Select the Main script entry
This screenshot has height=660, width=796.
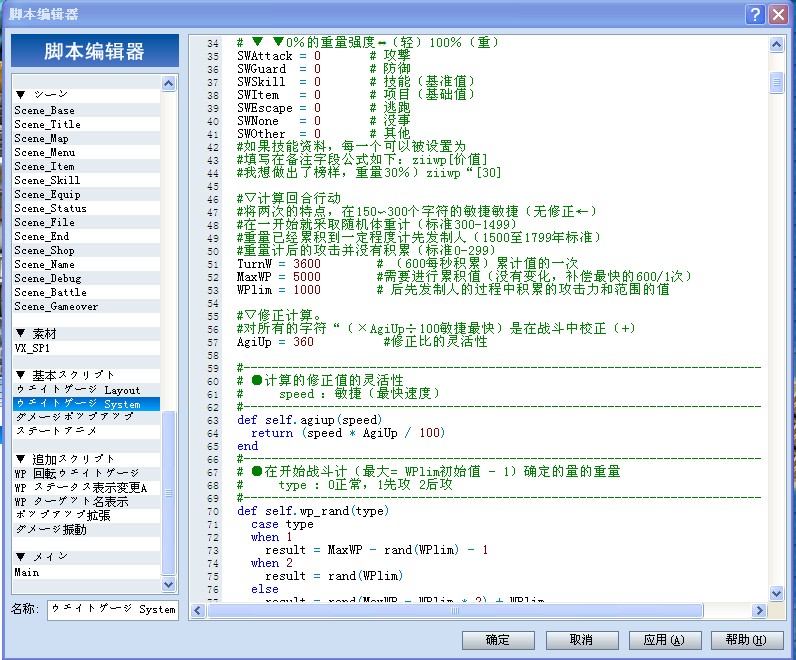click(x=87, y=572)
